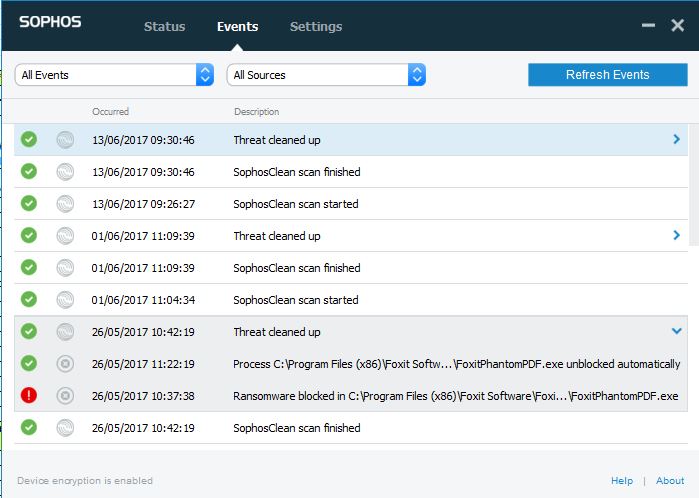Click source icon of 26/05/2017 Threat cleaned up row
Image resolution: width=699 pixels, height=498 pixels.
coord(65,332)
